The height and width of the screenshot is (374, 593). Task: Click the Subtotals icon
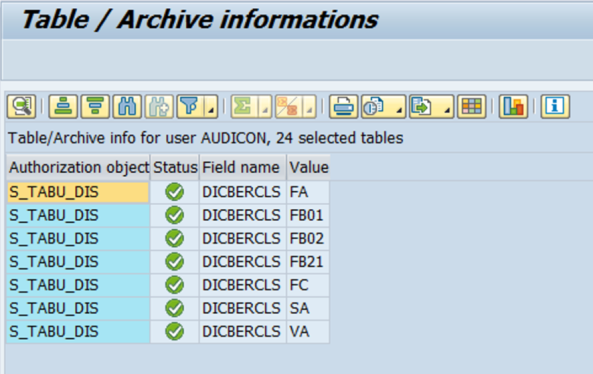click(x=289, y=106)
